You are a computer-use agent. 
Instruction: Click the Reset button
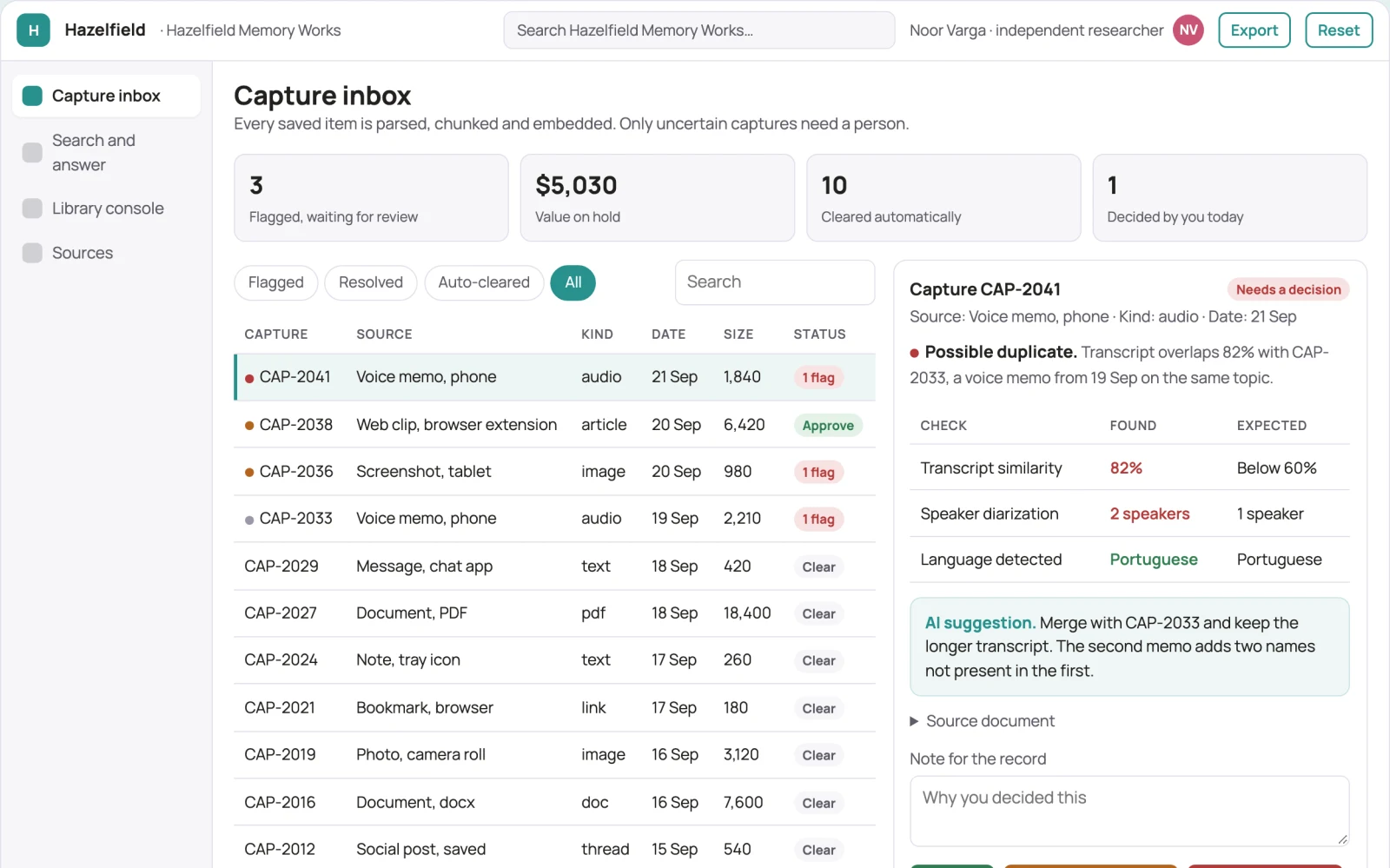tap(1339, 30)
